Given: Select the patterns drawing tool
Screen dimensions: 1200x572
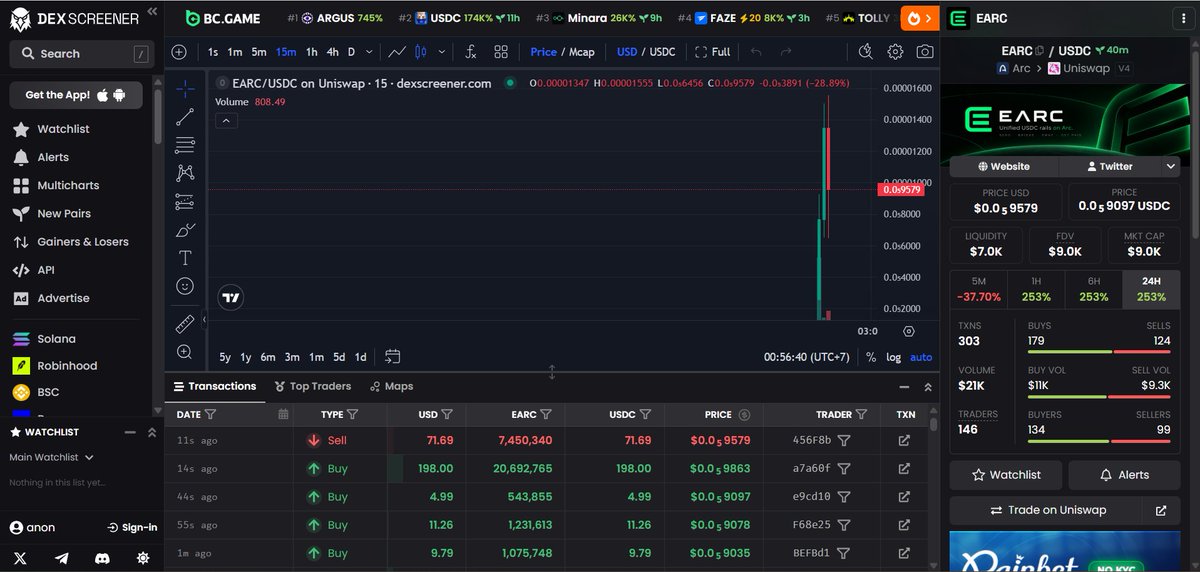Looking at the screenshot, I should tap(185, 173).
